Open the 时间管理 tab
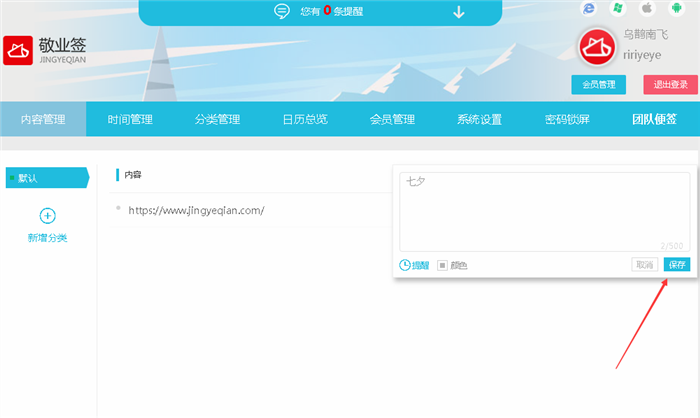The image size is (700, 418). (130, 119)
